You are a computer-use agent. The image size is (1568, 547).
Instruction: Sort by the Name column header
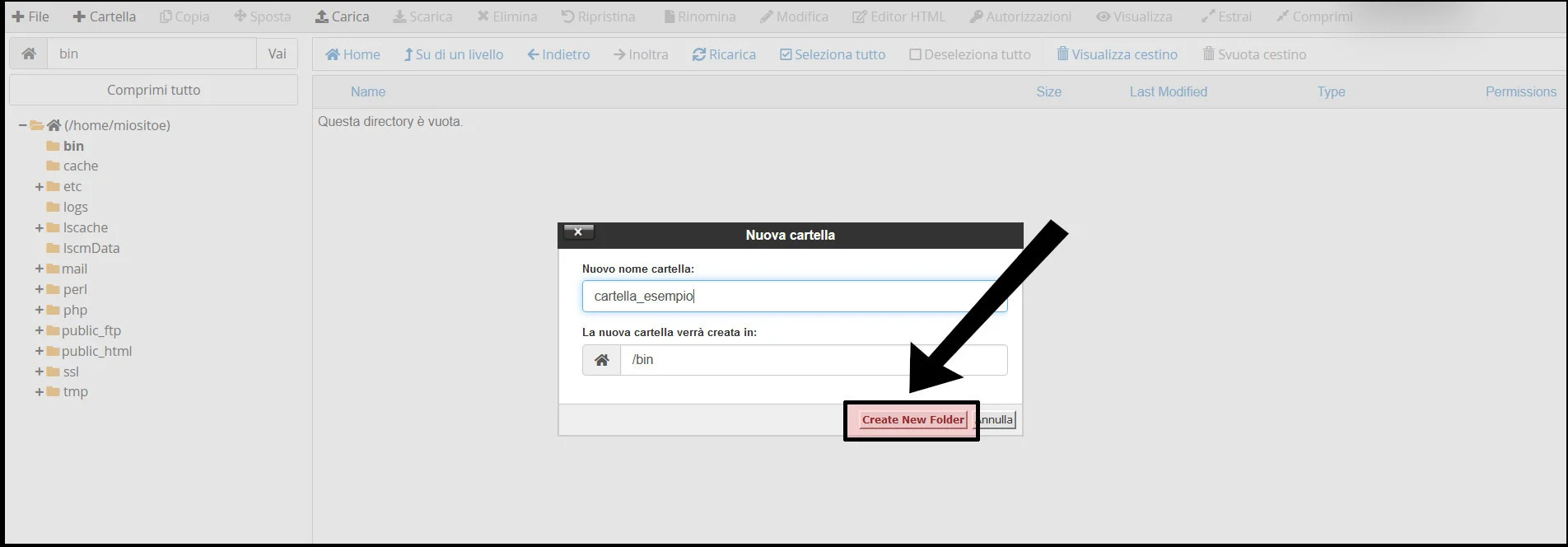point(368,91)
